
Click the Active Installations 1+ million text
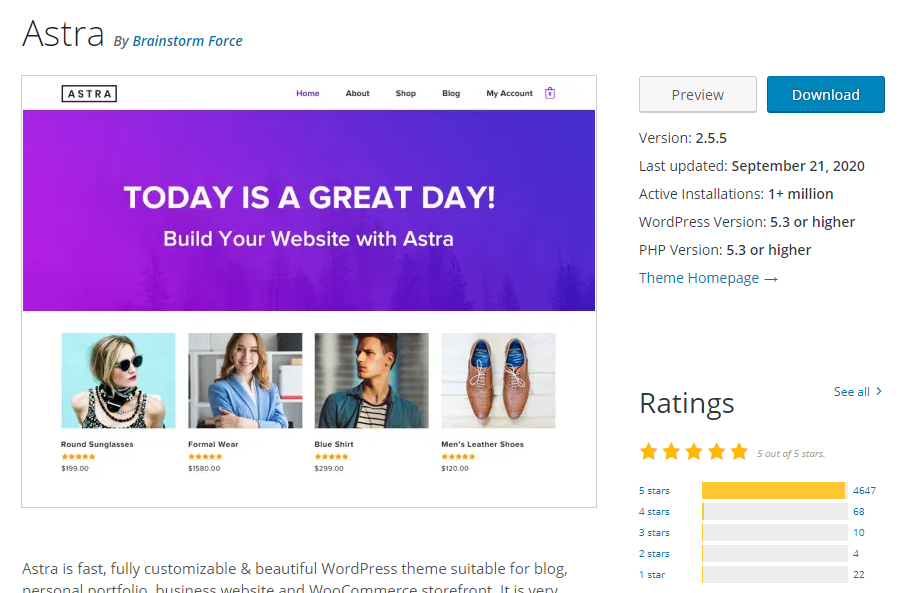(x=736, y=194)
